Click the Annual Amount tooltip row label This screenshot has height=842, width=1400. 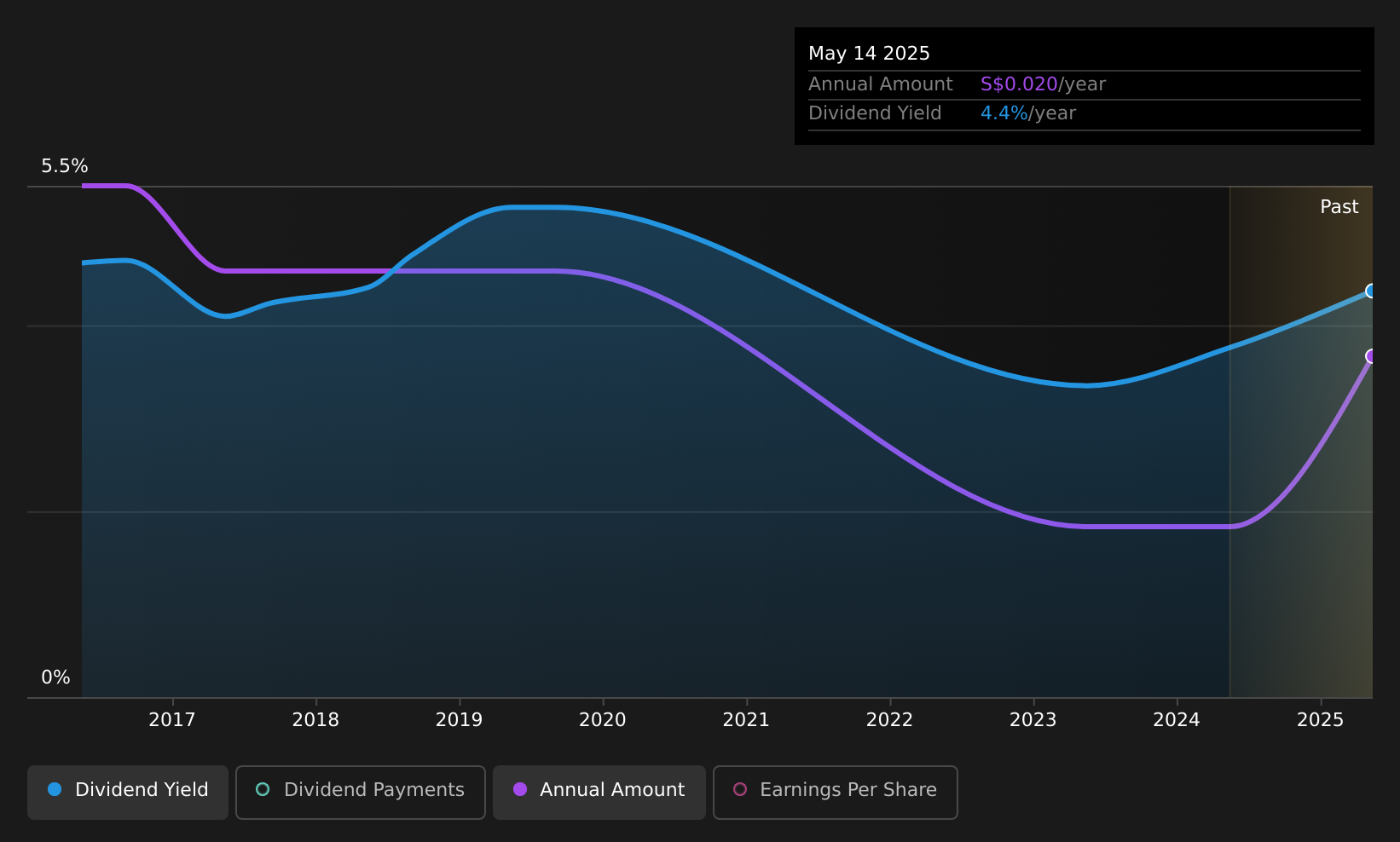[x=881, y=84]
